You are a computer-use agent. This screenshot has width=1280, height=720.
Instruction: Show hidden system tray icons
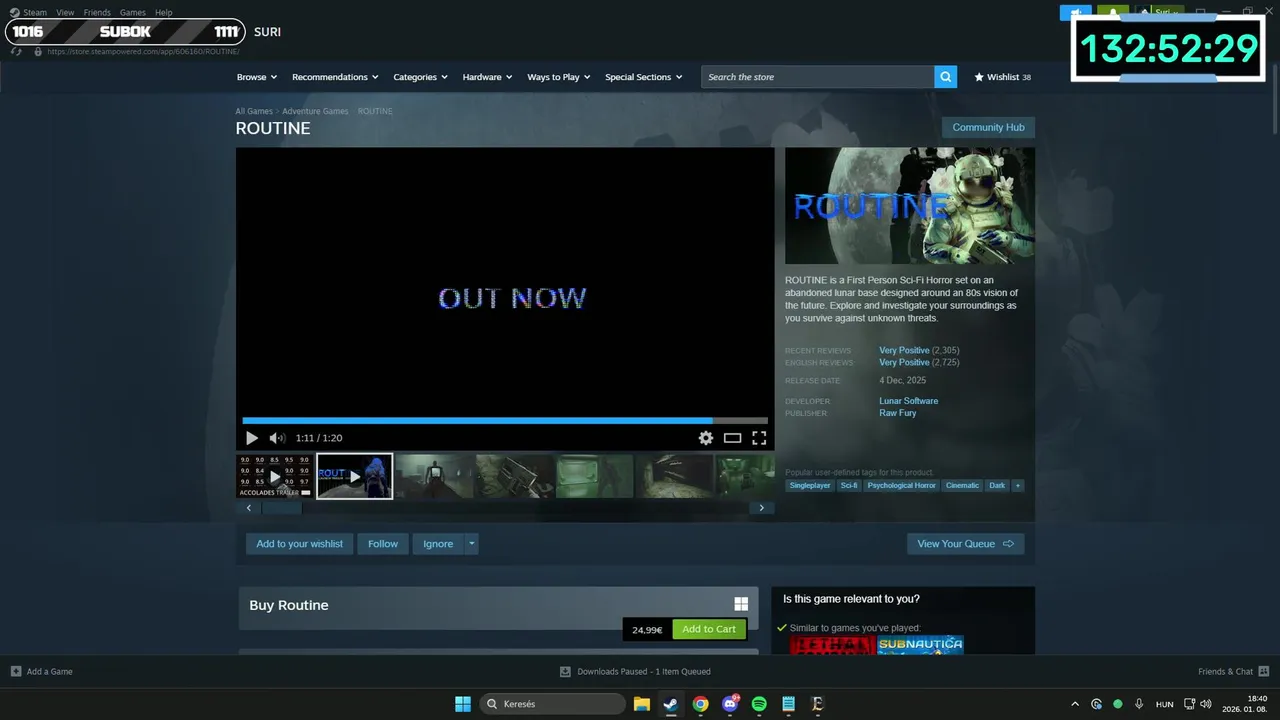coord(1075,704)
